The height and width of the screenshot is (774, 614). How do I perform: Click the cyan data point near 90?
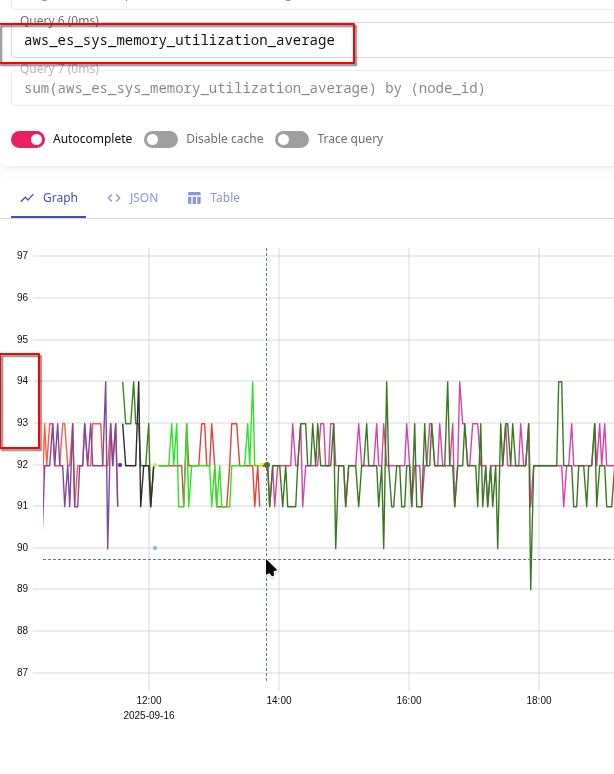155,548
